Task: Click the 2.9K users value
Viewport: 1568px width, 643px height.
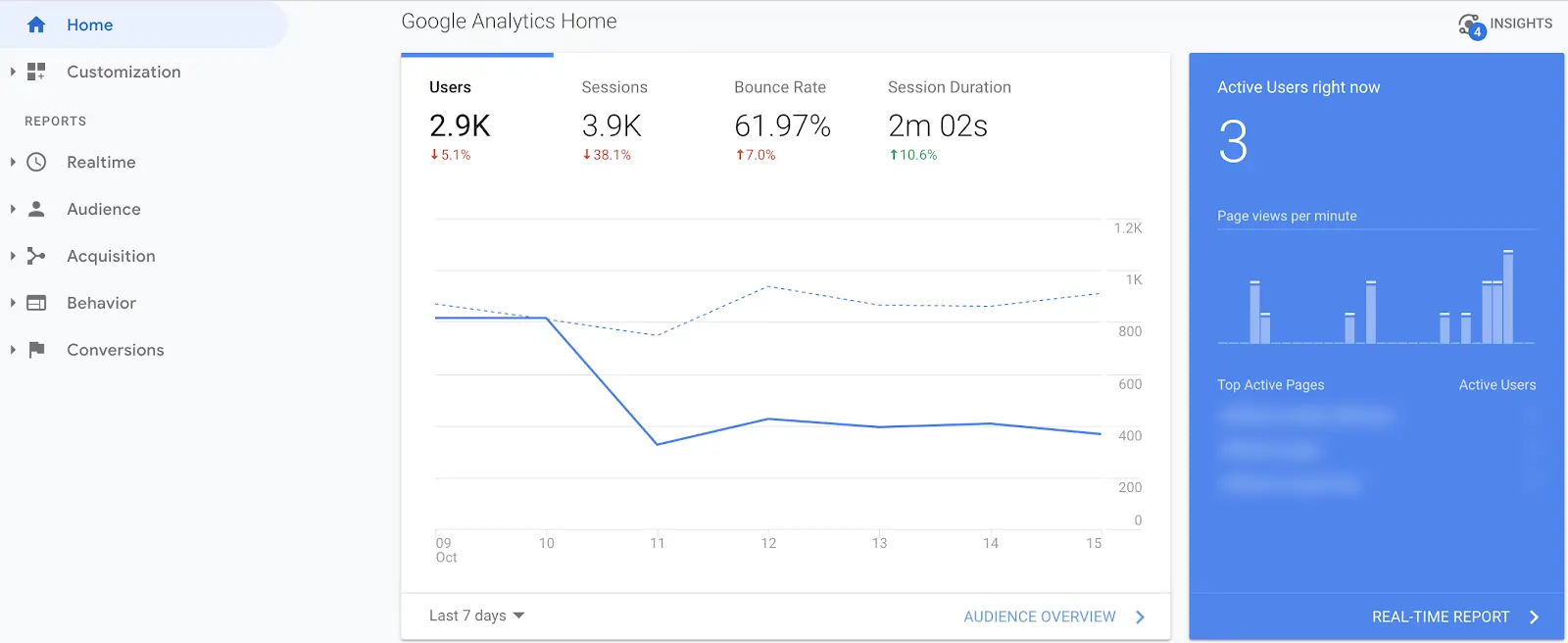Action: click(x=460, y=125)
